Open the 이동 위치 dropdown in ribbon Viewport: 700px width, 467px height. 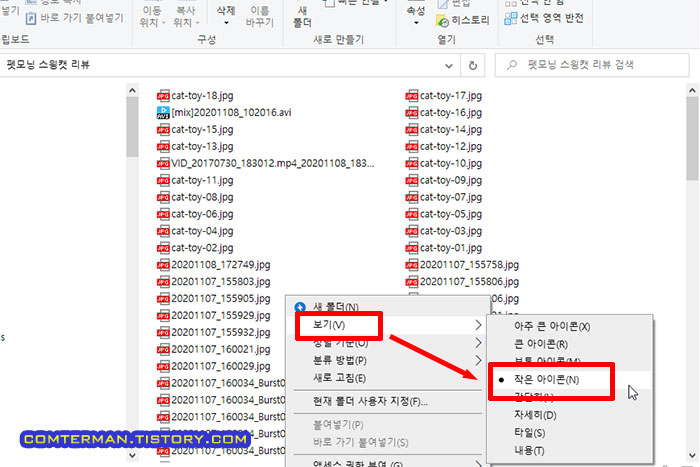(x=152, y=16)
